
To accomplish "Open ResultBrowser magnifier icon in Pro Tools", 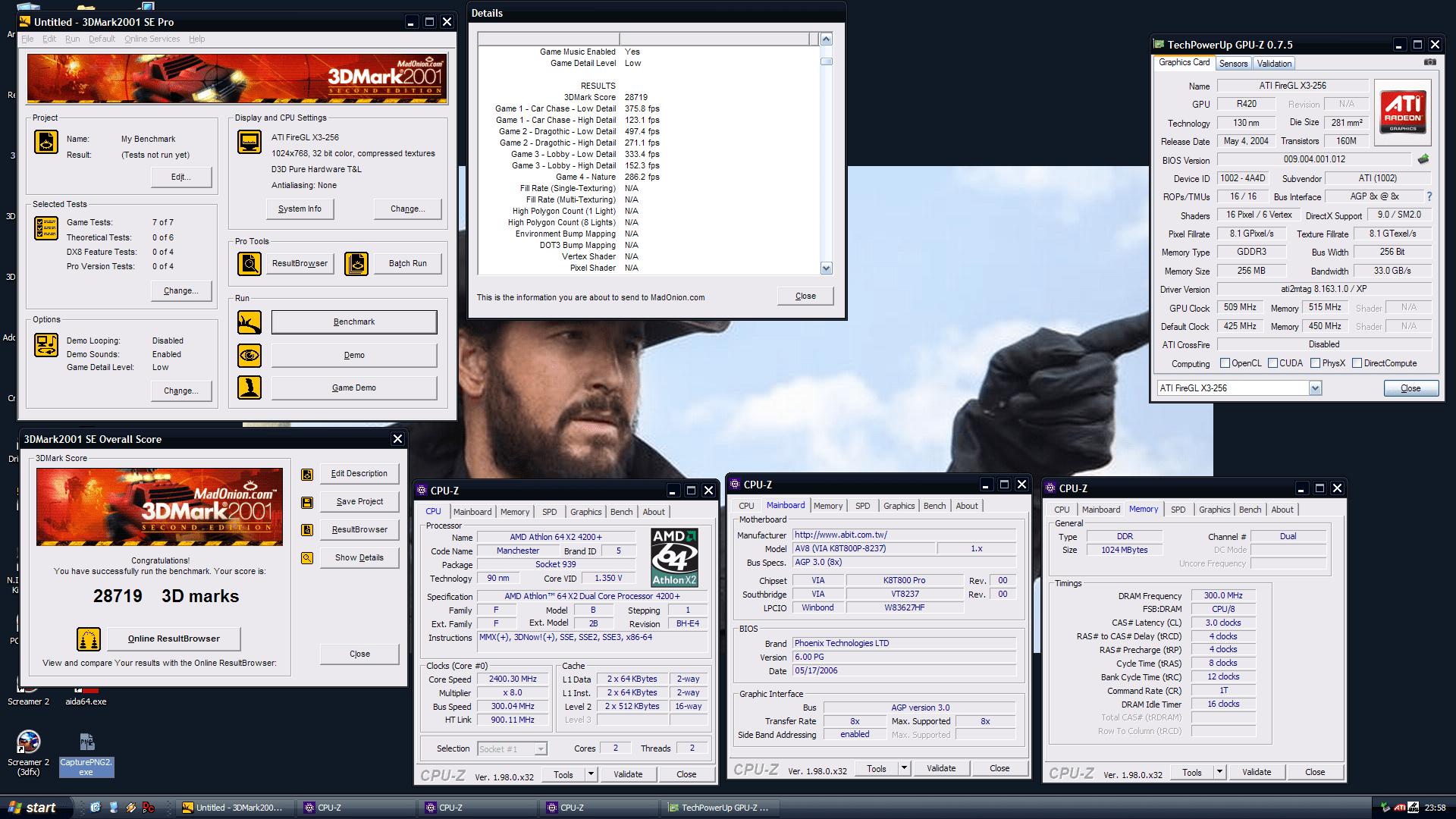I will pyautogui.click(x=249, y=263).
